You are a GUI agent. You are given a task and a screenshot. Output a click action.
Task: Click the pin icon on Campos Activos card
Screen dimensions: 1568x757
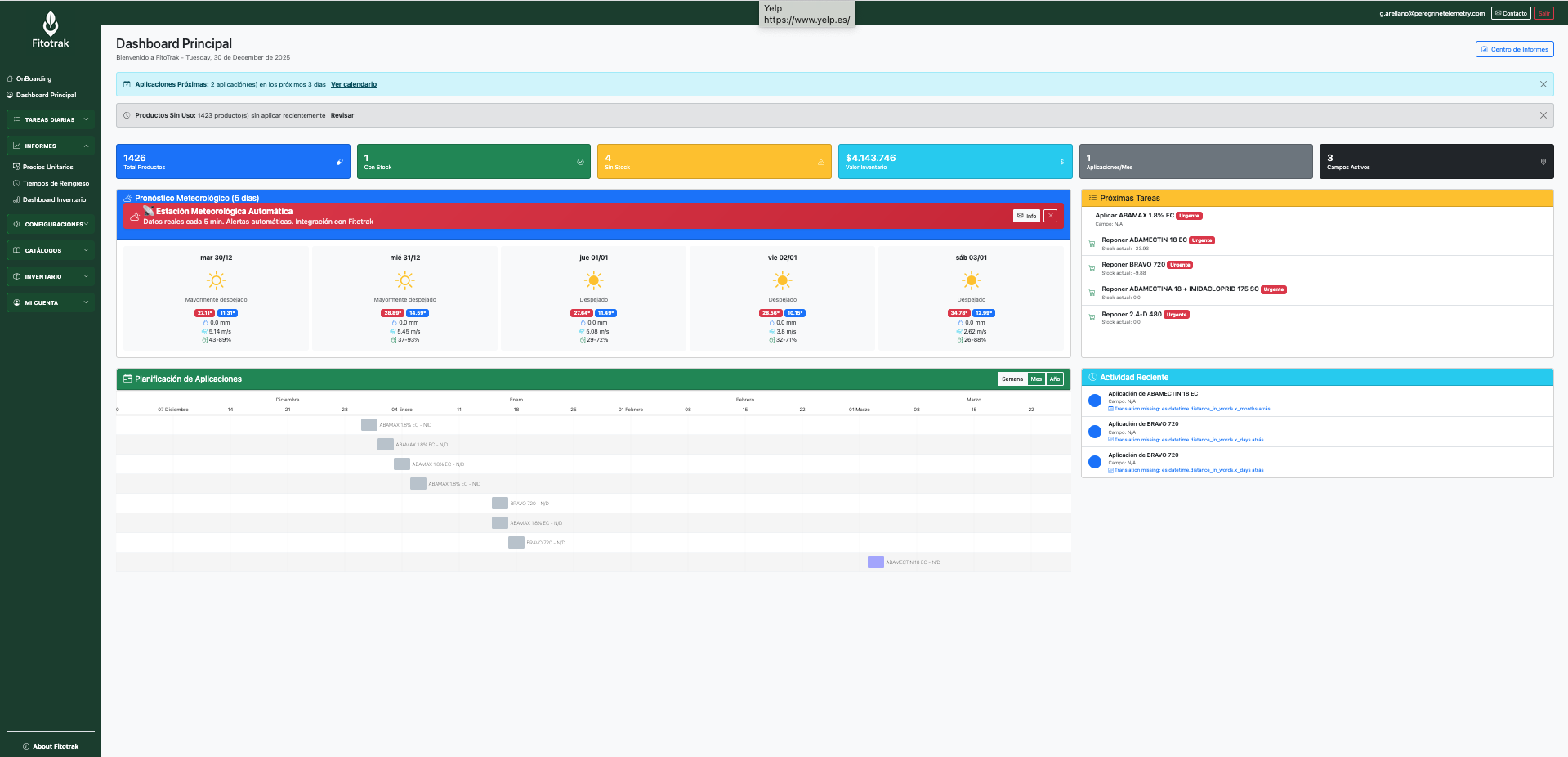coord(1543,162)
